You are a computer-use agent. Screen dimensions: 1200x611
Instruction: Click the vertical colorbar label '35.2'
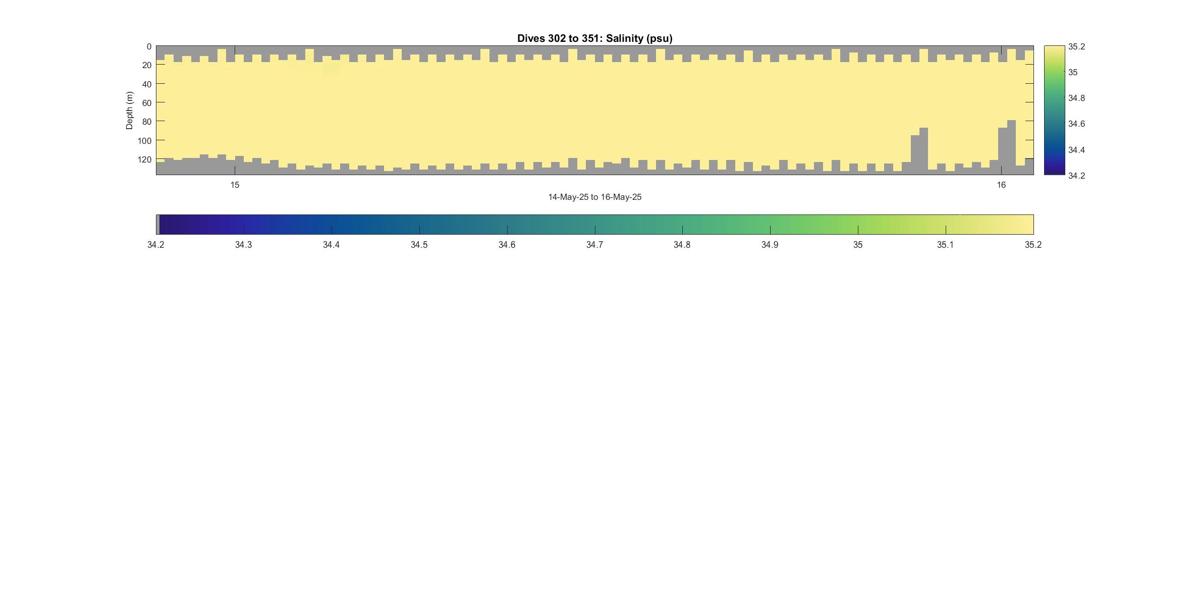pos(1076,47)
